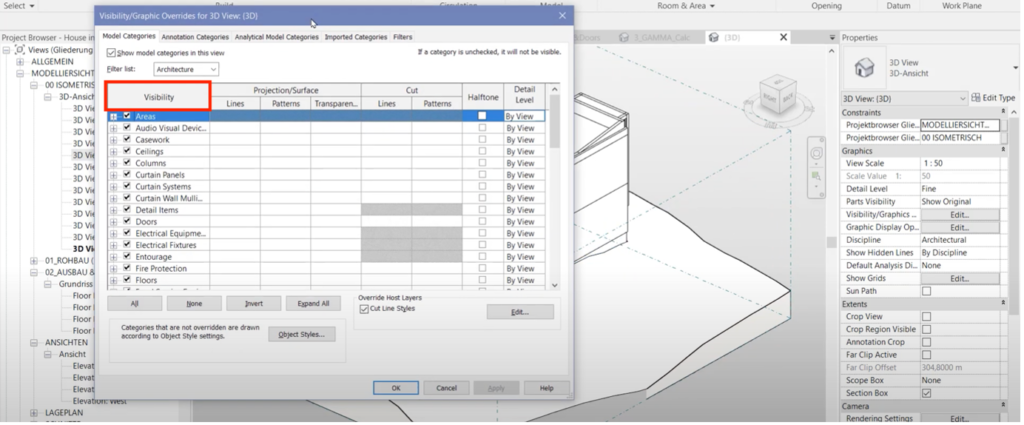Screen dimensions: 1024x425
Task: Enable Halftone for Areas row
Action: click(482, 116)
